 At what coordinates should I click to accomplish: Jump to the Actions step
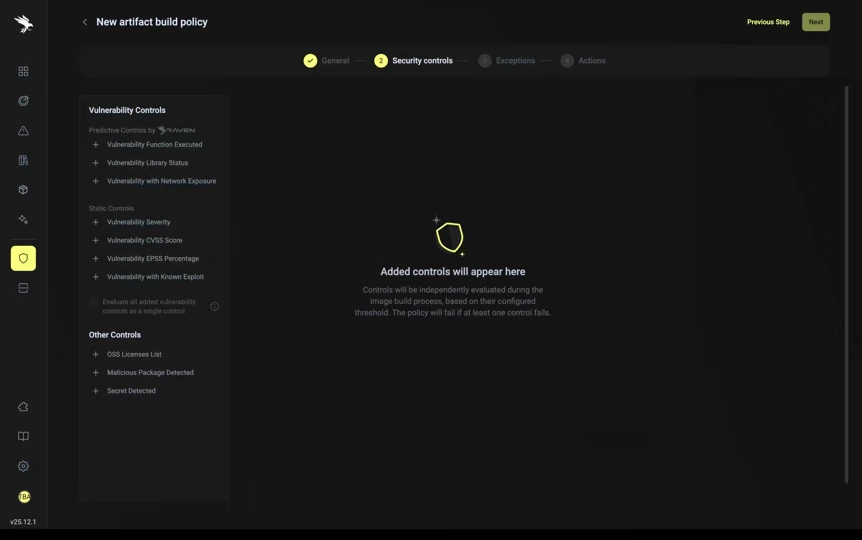click(583, 60)
